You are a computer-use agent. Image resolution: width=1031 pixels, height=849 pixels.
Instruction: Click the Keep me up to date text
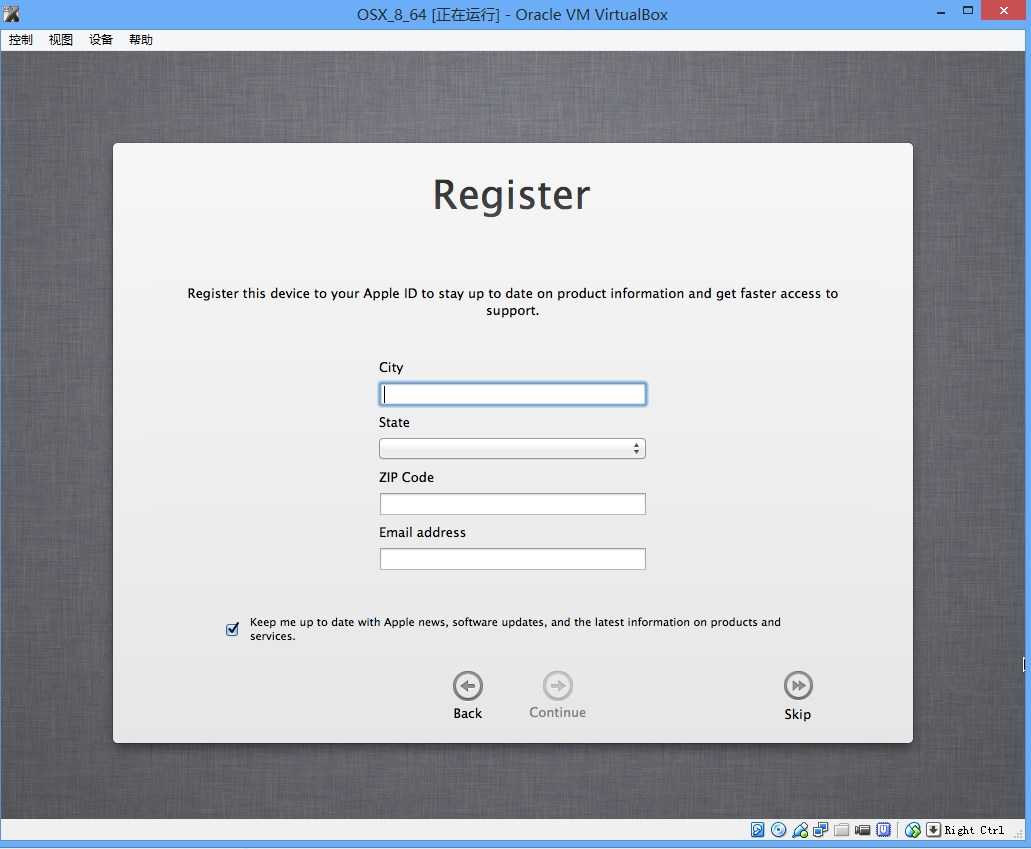pyautogui.click(x=515, y=629)
